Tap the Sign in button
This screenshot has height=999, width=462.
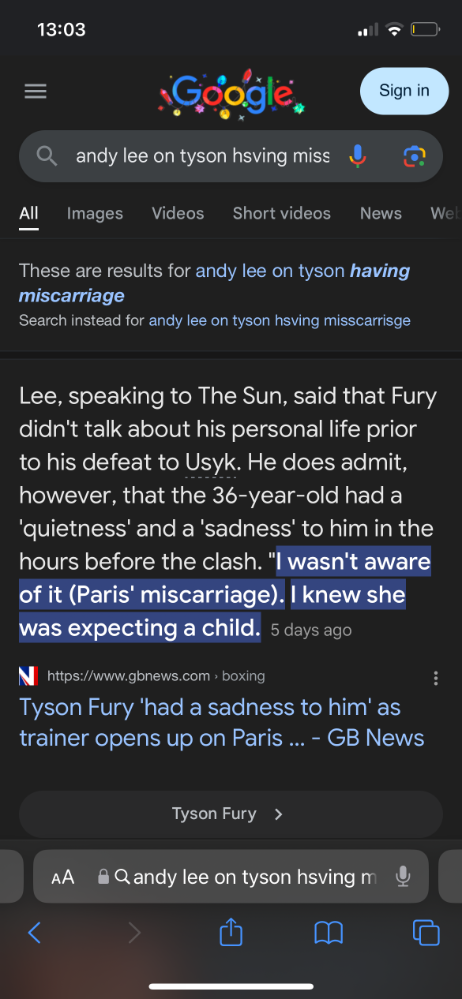pos(405,90)
